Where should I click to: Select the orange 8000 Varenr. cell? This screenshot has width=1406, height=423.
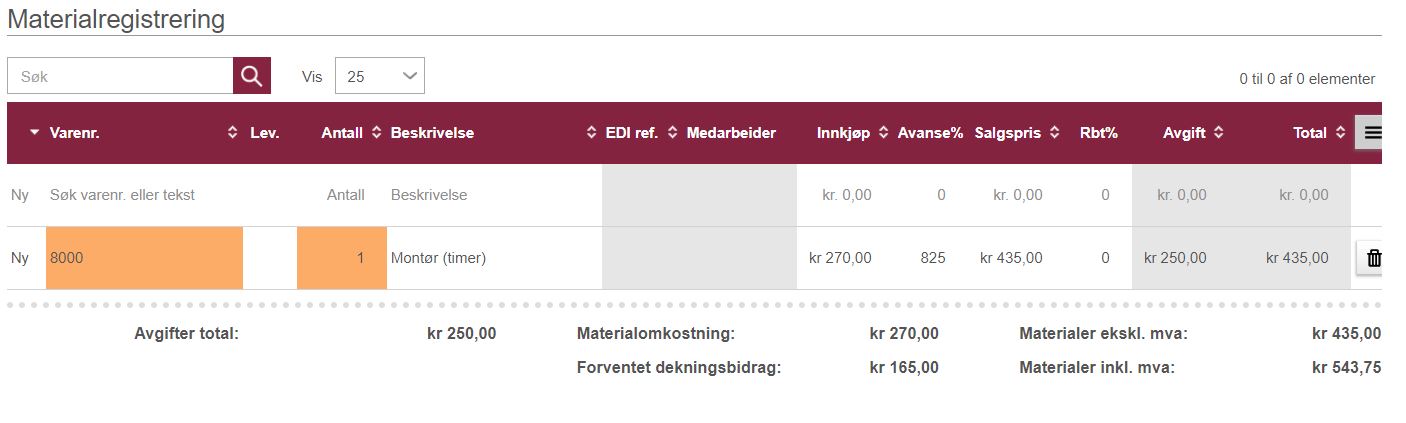click(x=144, y=258)
